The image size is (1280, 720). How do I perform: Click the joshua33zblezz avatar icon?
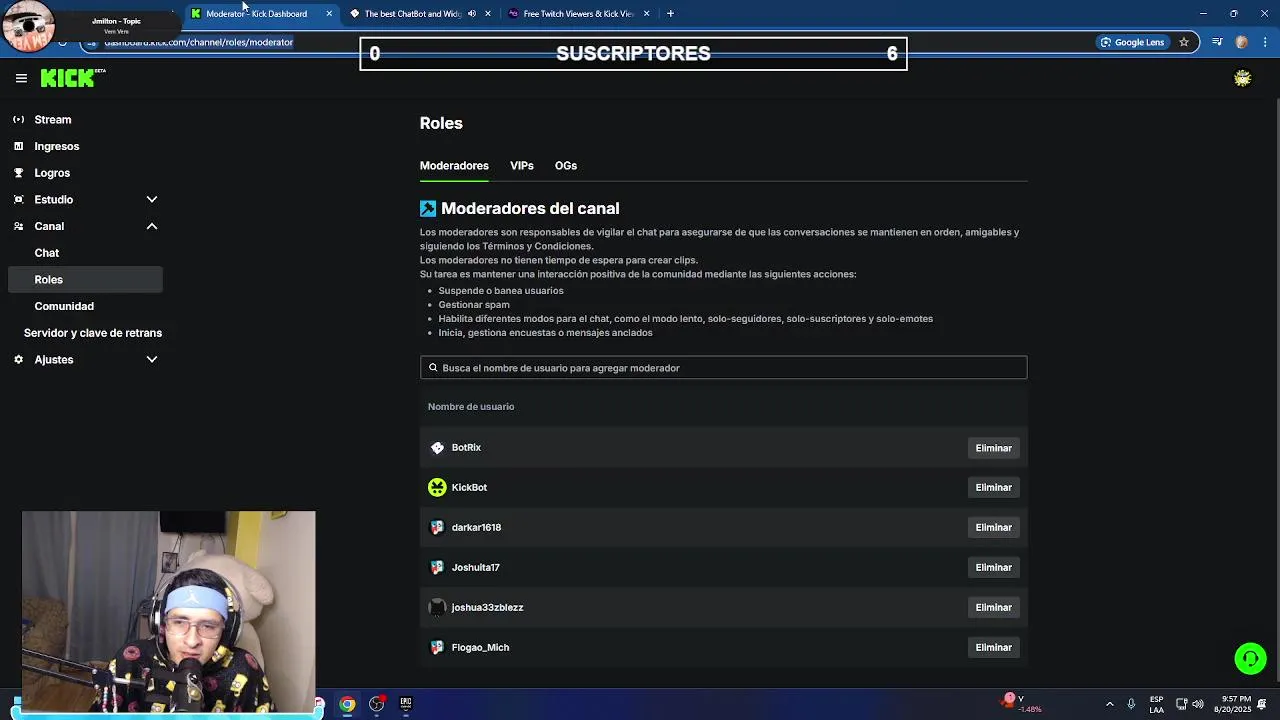click(437, 608)
